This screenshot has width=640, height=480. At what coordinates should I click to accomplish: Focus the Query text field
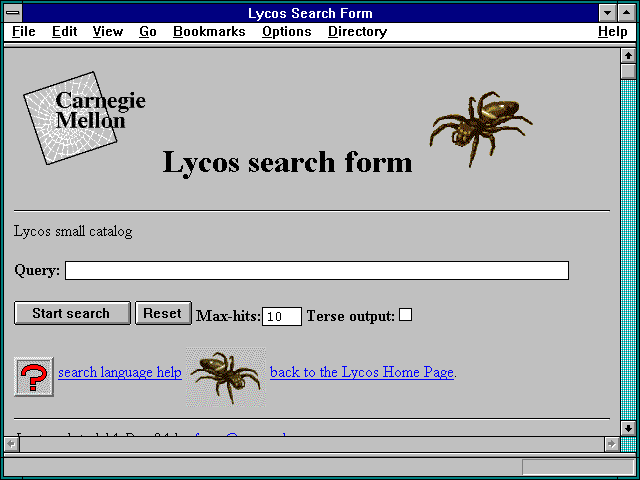coord(317,271)
